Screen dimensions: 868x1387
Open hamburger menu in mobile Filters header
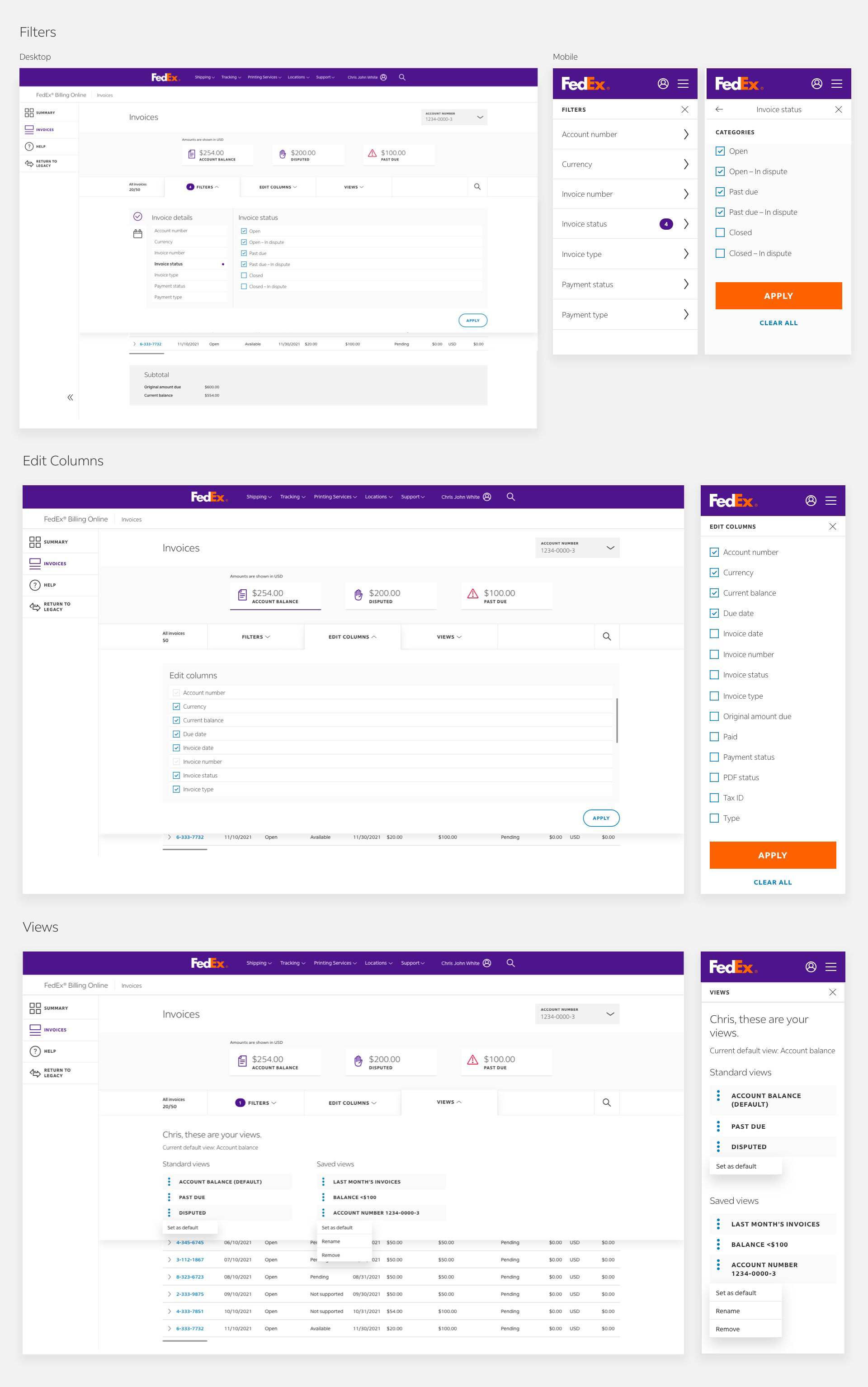pyautogui.click(x=683, y=84)
